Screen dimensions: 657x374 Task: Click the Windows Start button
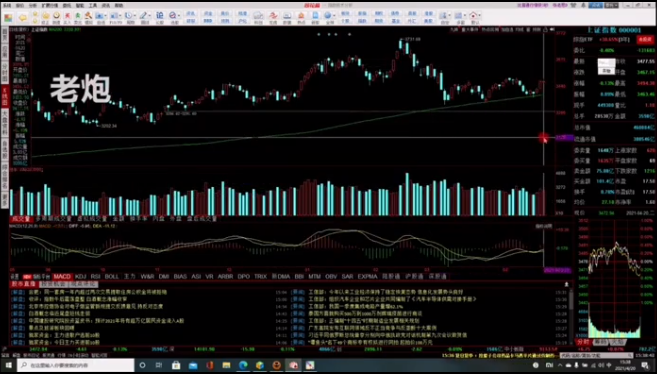point(8,365)
